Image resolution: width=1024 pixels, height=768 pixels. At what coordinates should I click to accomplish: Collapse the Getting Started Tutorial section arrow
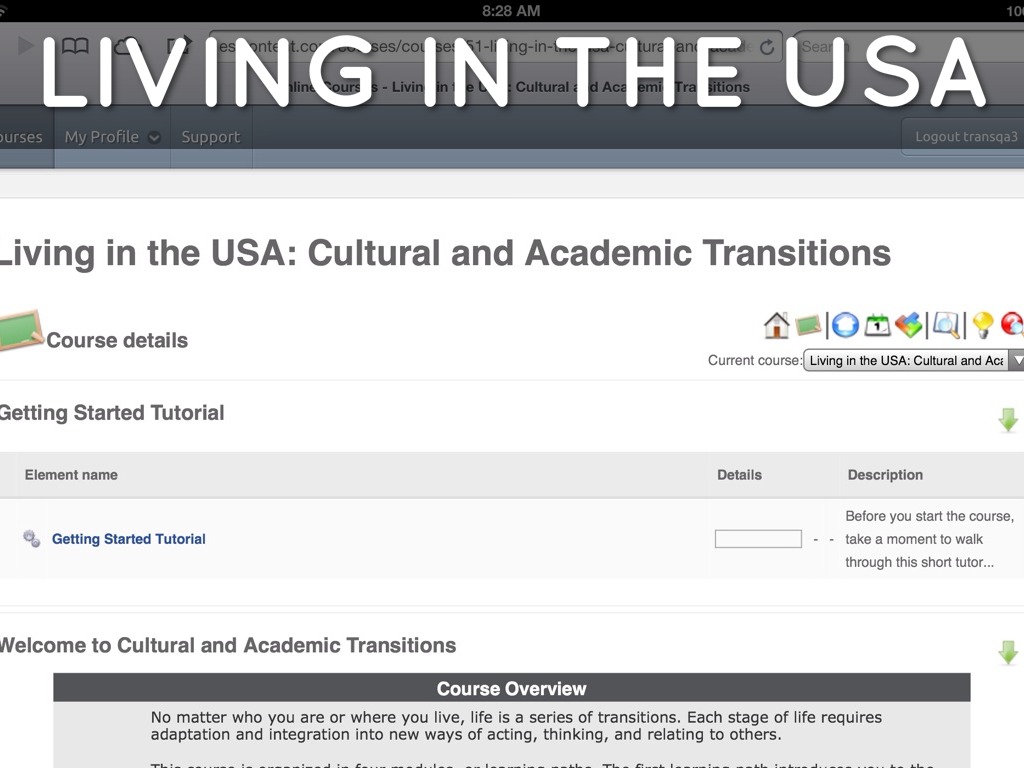click(x=1008, y=420)
